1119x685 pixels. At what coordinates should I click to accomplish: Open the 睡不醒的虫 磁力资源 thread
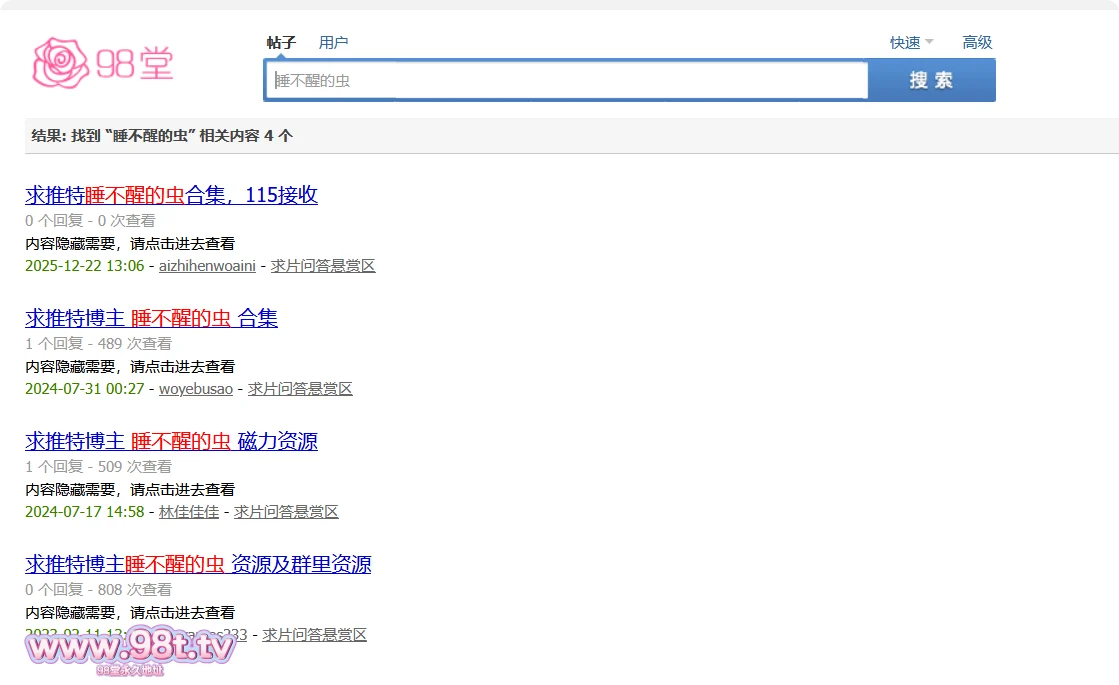tap(171, 441)
